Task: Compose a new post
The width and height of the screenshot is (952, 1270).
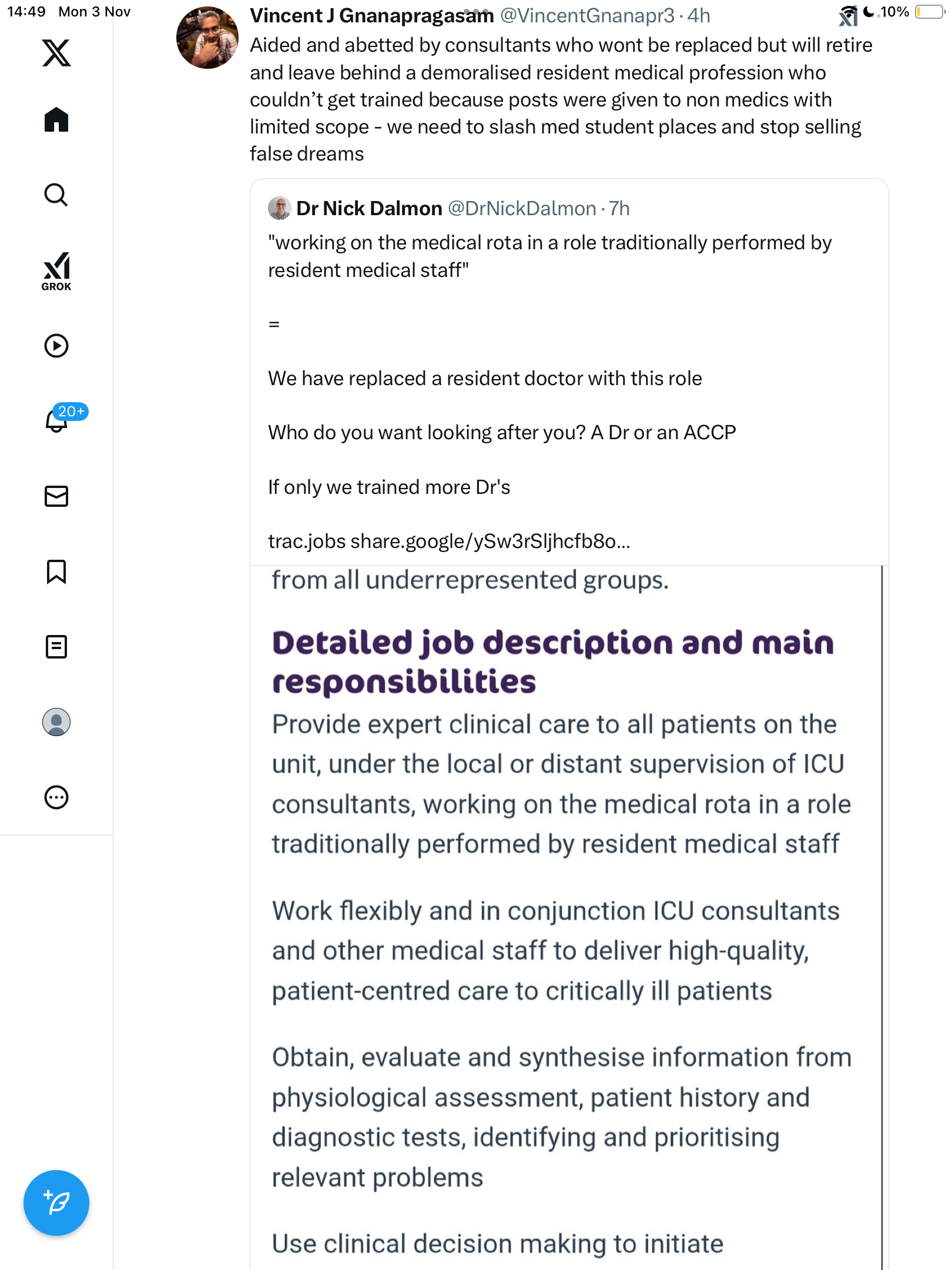Action: 56,1203
